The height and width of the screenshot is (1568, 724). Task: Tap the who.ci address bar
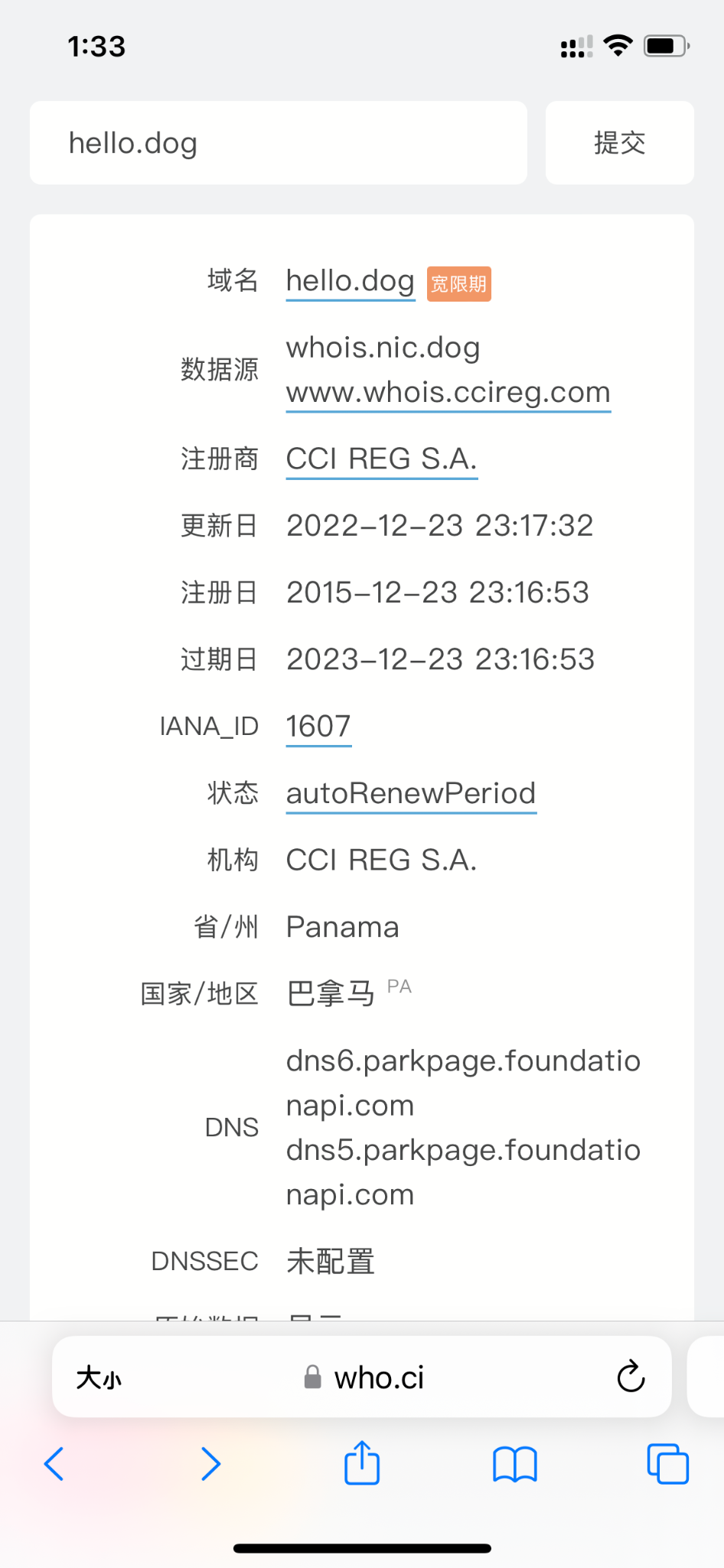coord(378,1377)
